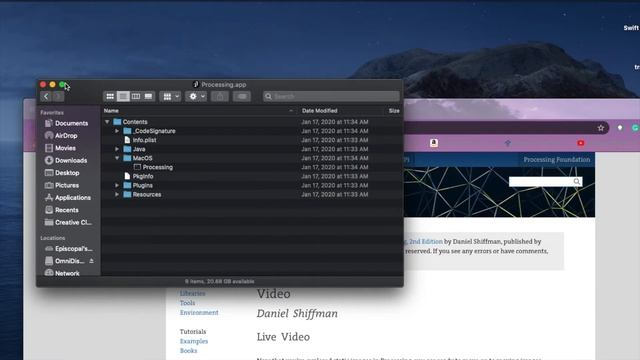This screenshot has height=360, width=640.
Task: Bookmark page with browser star icon
Action: tap(601, 128)
